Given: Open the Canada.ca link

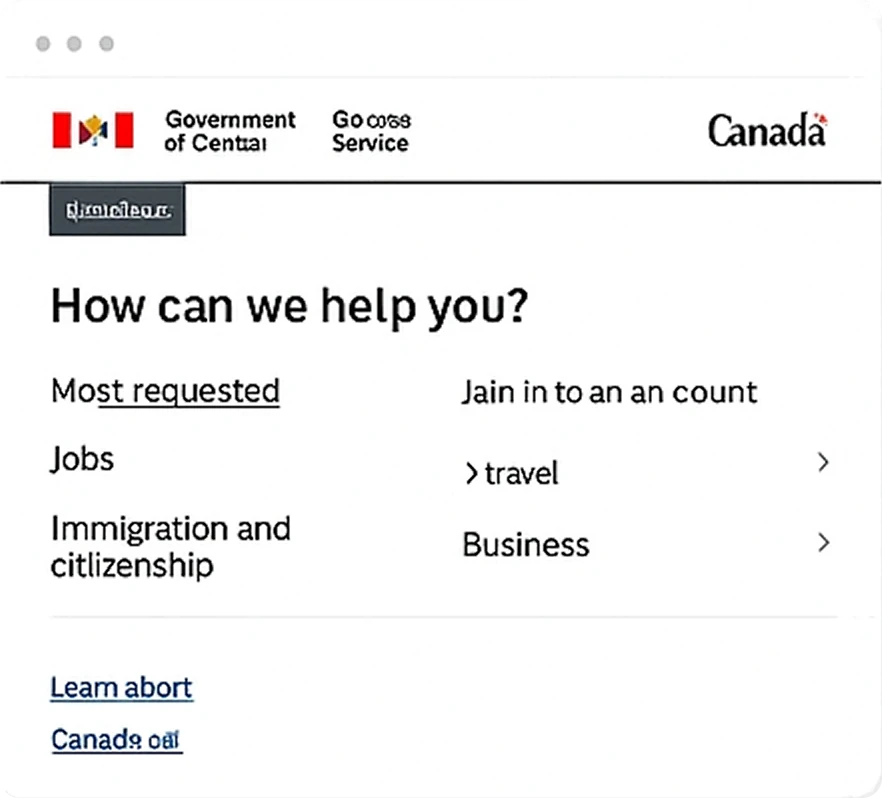Looking at the screenshot, I should pos(116,739).
